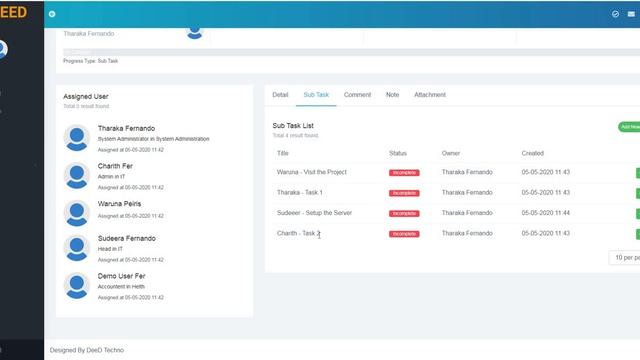Click System Administrator in System Administration text
This screenshot has width=640, height=360.
coord(153,139)
